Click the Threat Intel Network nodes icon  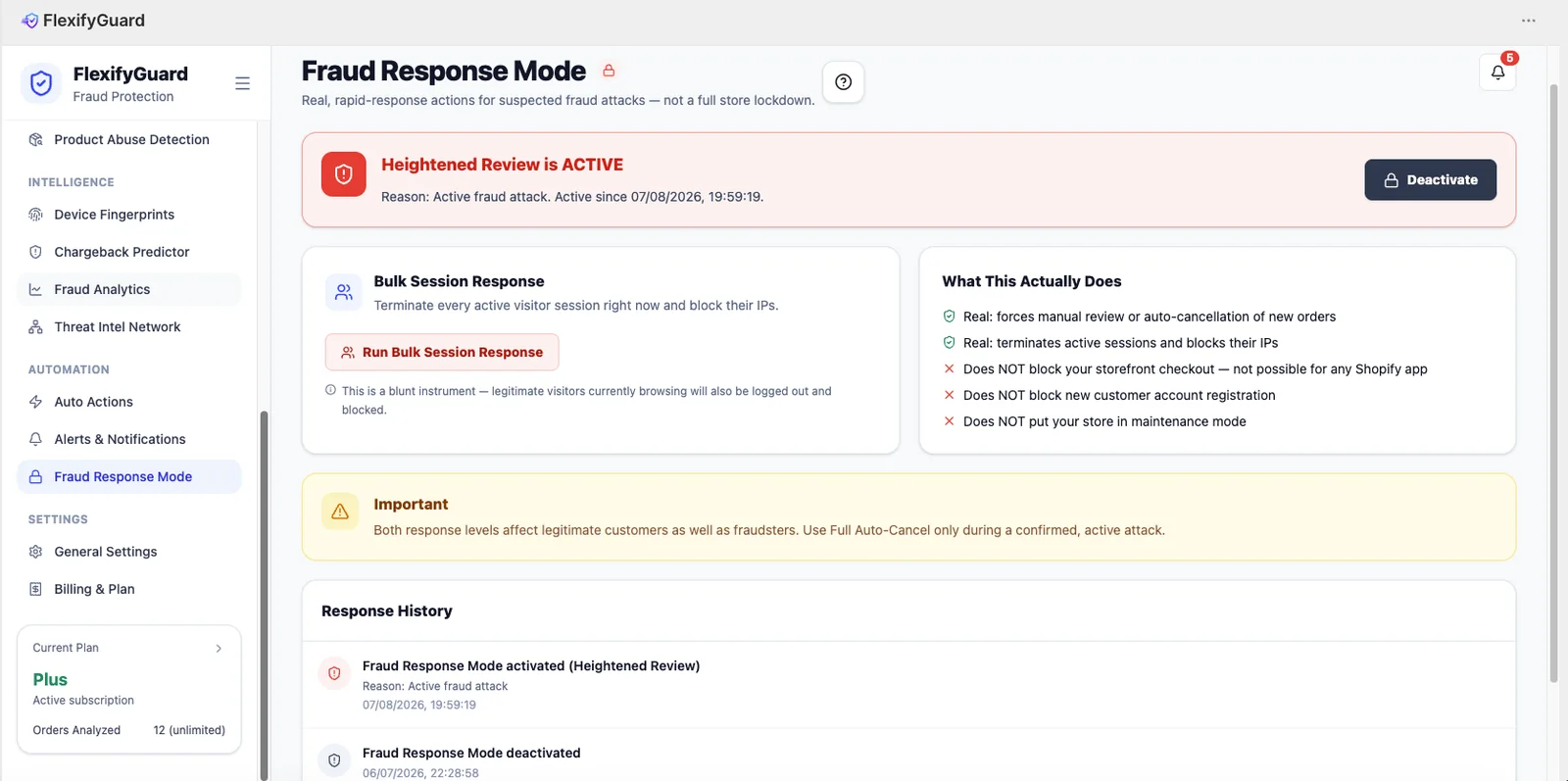pyautogui.click(x=35, y=327)
